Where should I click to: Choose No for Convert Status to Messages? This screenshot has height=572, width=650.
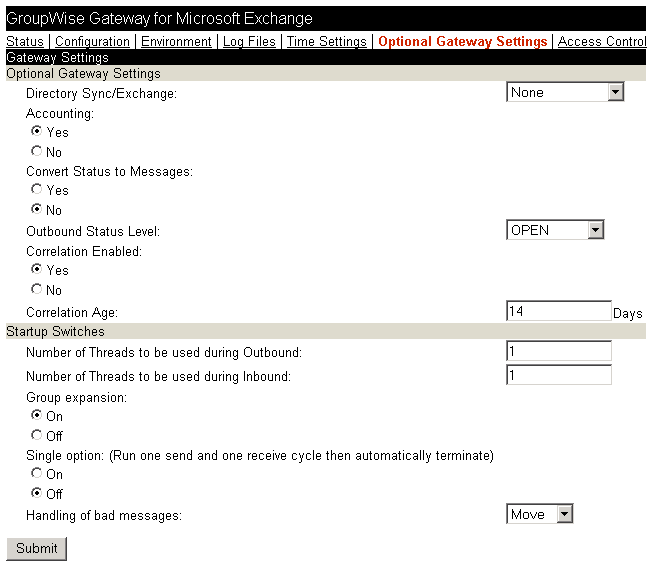(x=36, y=209)
